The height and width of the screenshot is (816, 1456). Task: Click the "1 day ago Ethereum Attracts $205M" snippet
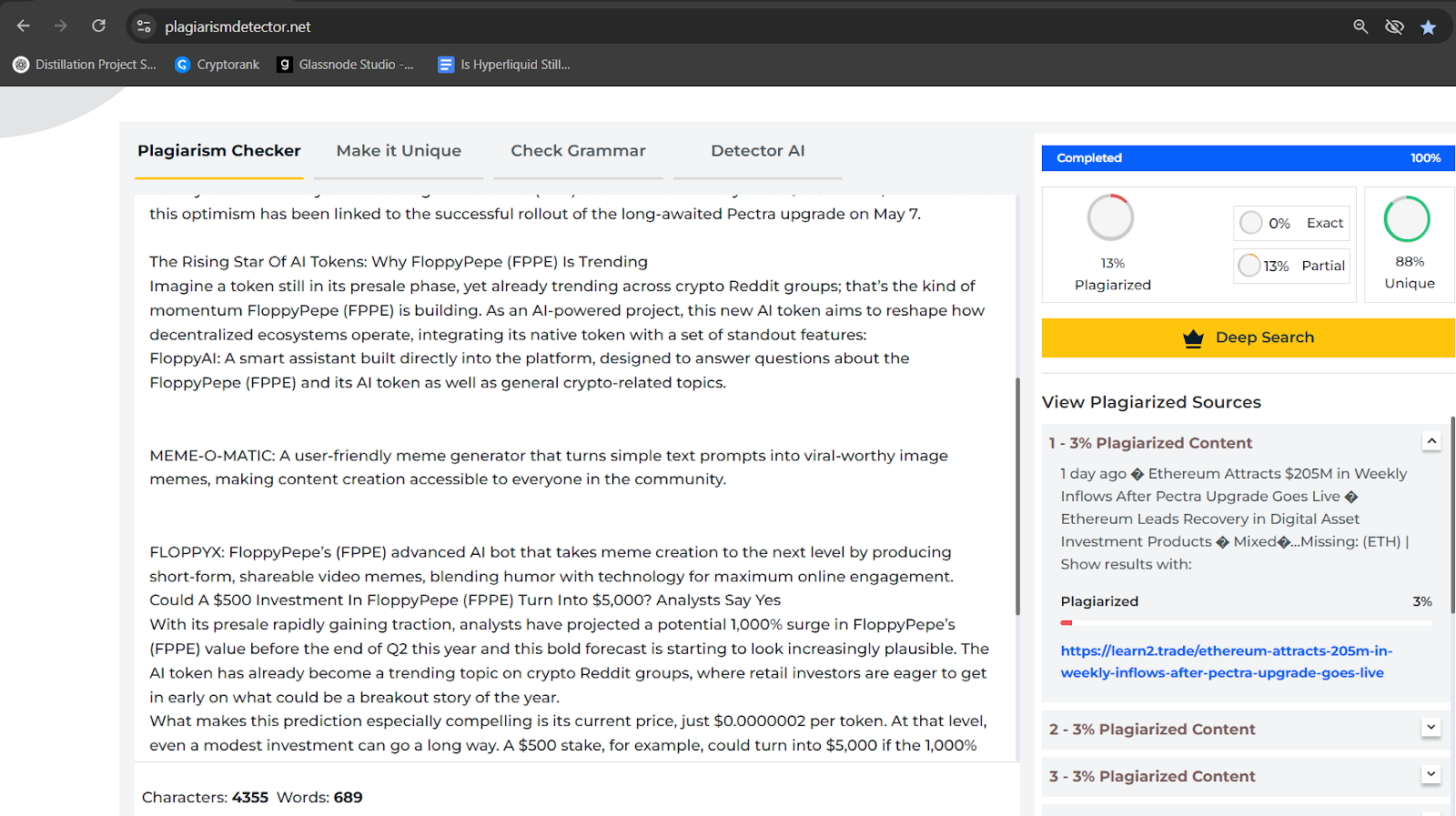(1235, 519)
